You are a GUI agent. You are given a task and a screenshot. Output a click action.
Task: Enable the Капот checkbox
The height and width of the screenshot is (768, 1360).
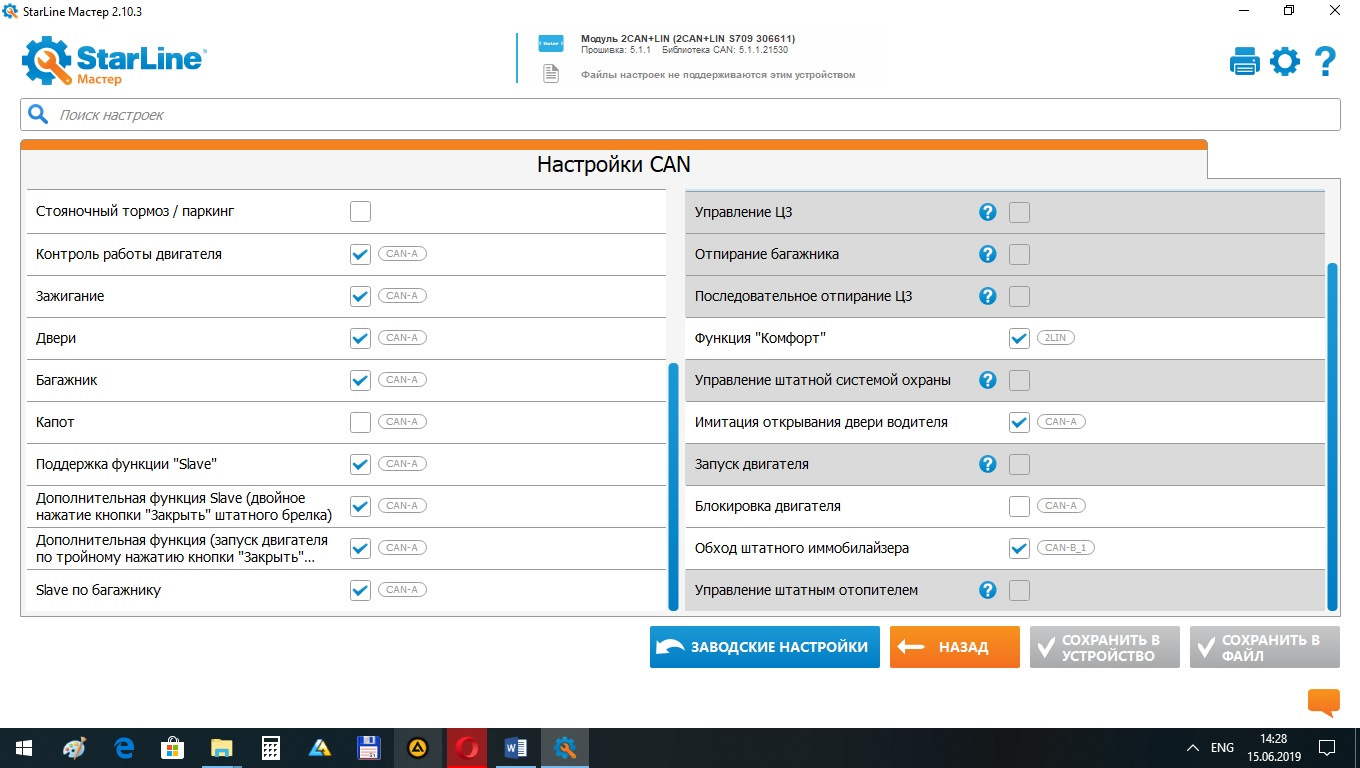[361, 422]
